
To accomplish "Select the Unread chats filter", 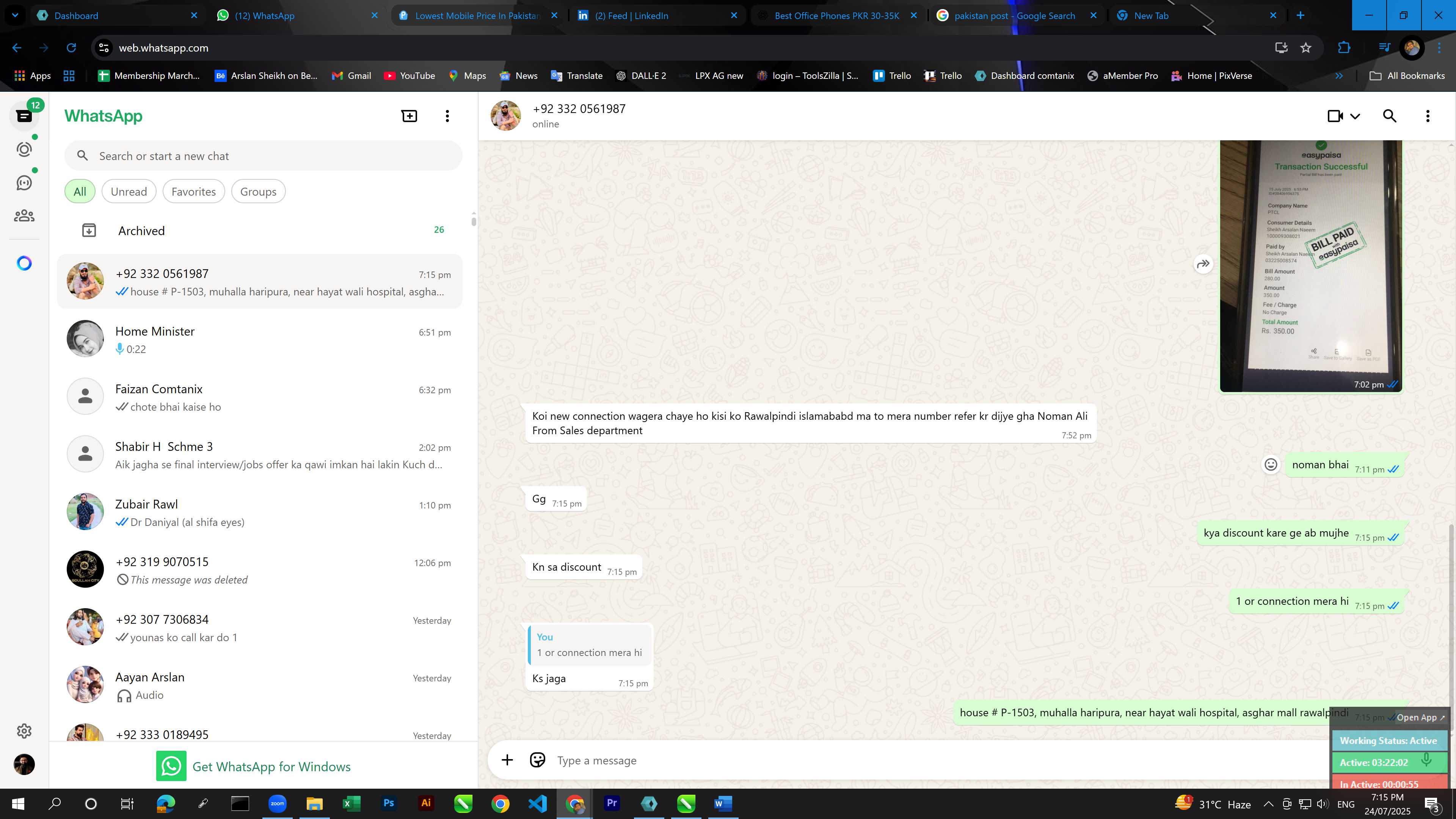I will [129, 191].
